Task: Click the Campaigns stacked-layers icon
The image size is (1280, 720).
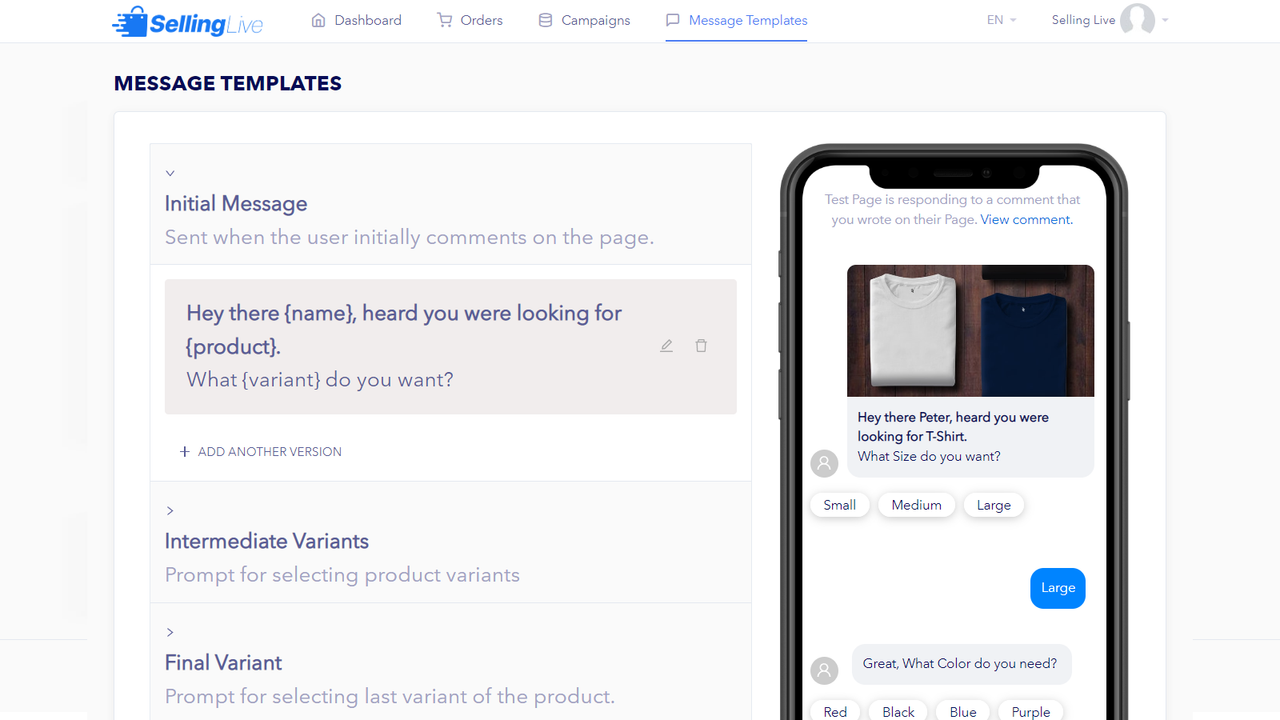Action: pyautogui.click(x=545, y=19)
